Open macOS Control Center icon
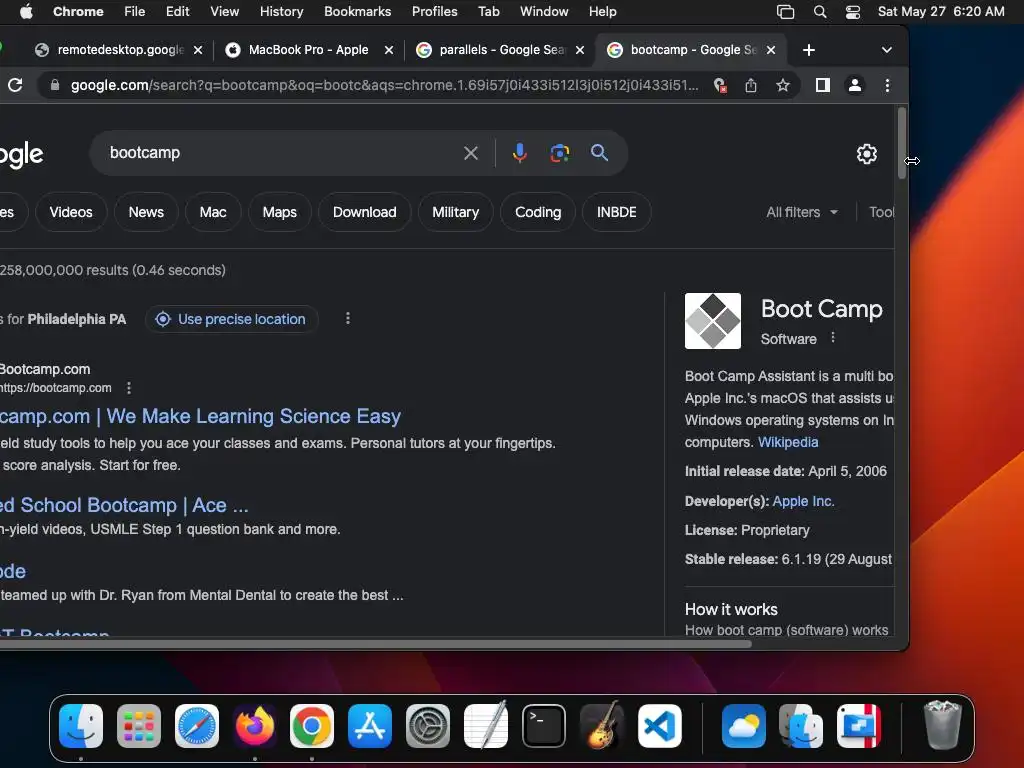The height and width of the screenshot is (768, 1024). (853, 12)
